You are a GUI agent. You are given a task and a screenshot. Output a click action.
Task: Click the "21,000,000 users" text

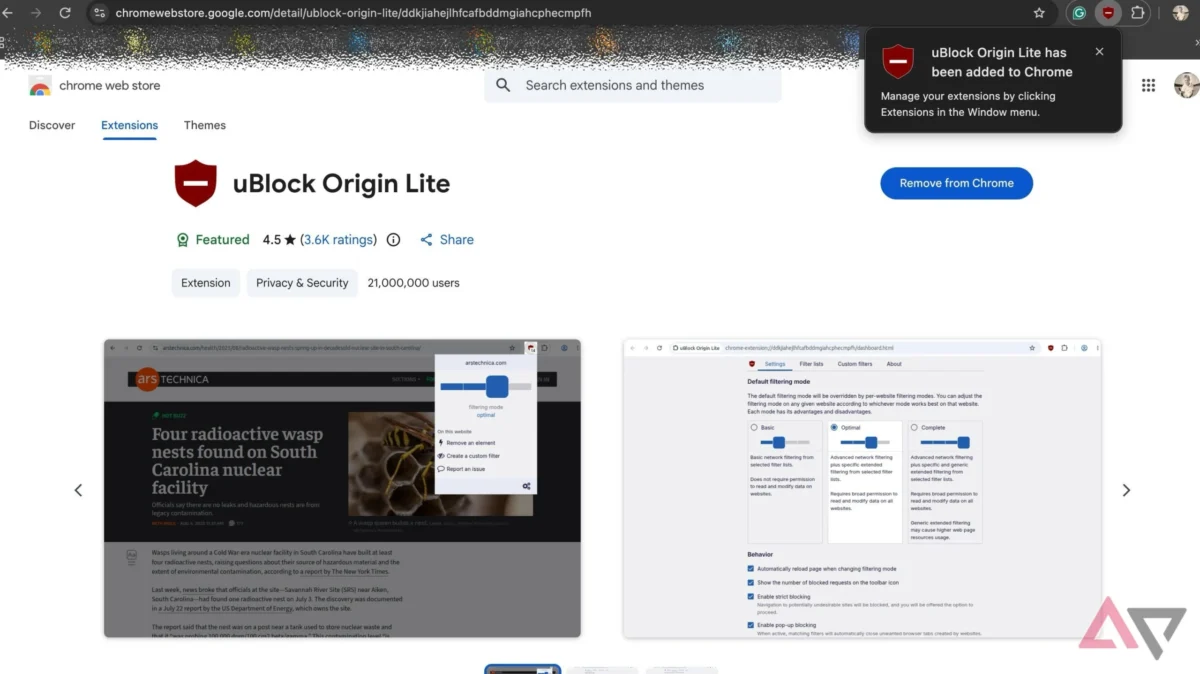(x=414, y=283)
